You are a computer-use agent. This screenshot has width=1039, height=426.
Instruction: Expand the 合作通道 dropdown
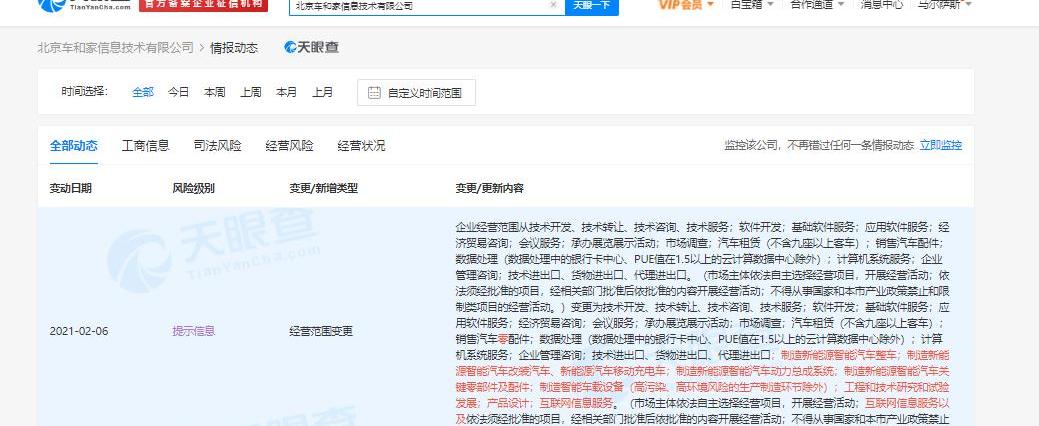coord(818,5)
